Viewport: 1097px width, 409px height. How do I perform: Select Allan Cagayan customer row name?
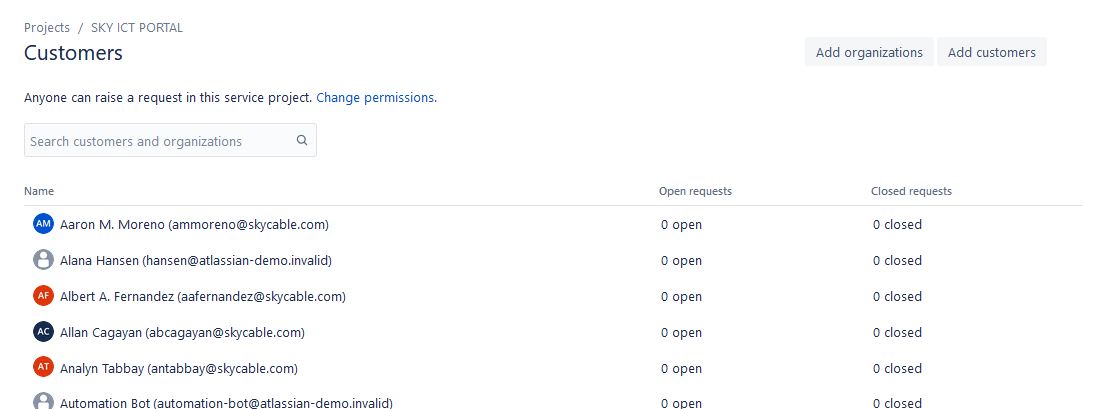click(x=183, y=333)
